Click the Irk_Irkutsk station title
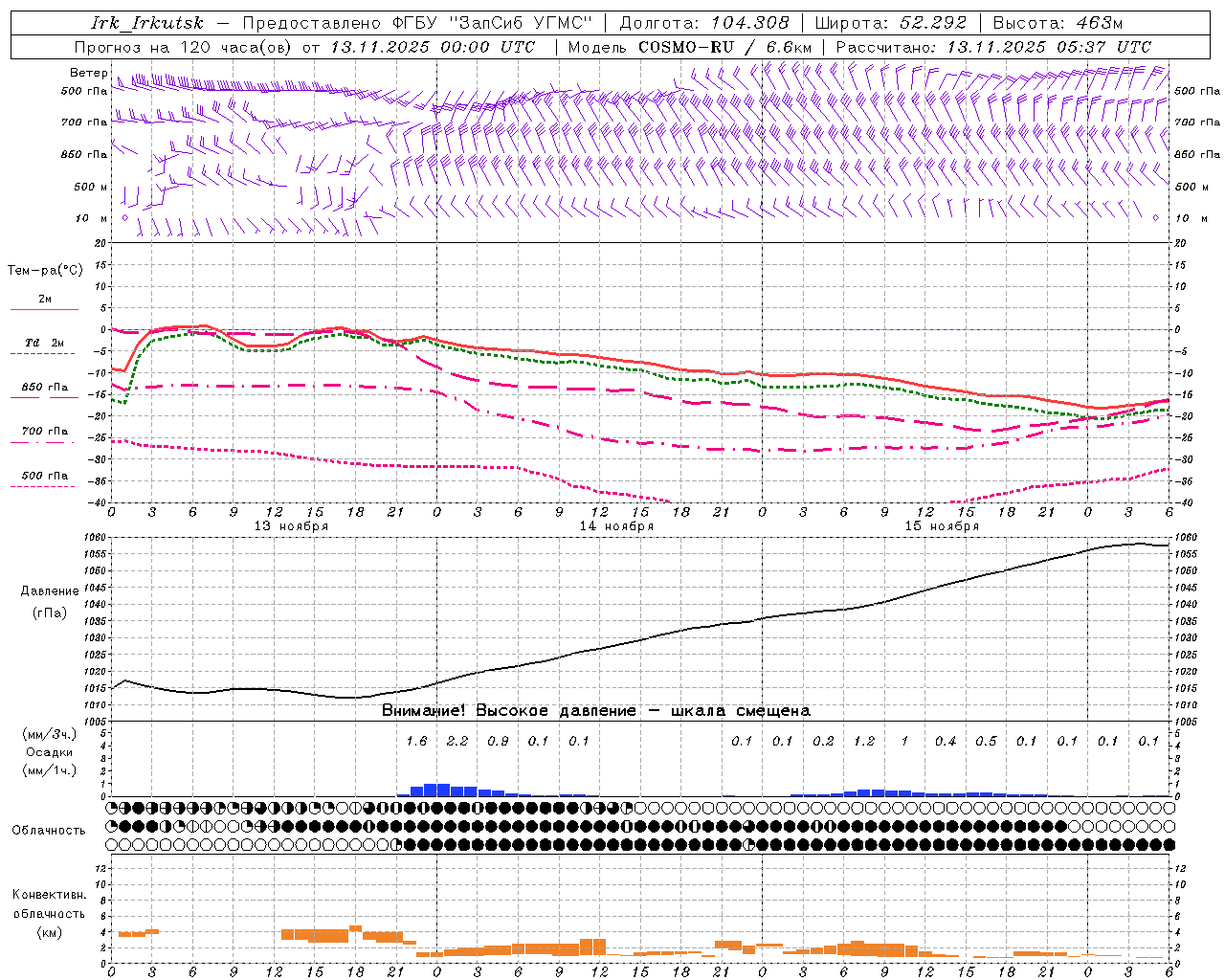 147,23
